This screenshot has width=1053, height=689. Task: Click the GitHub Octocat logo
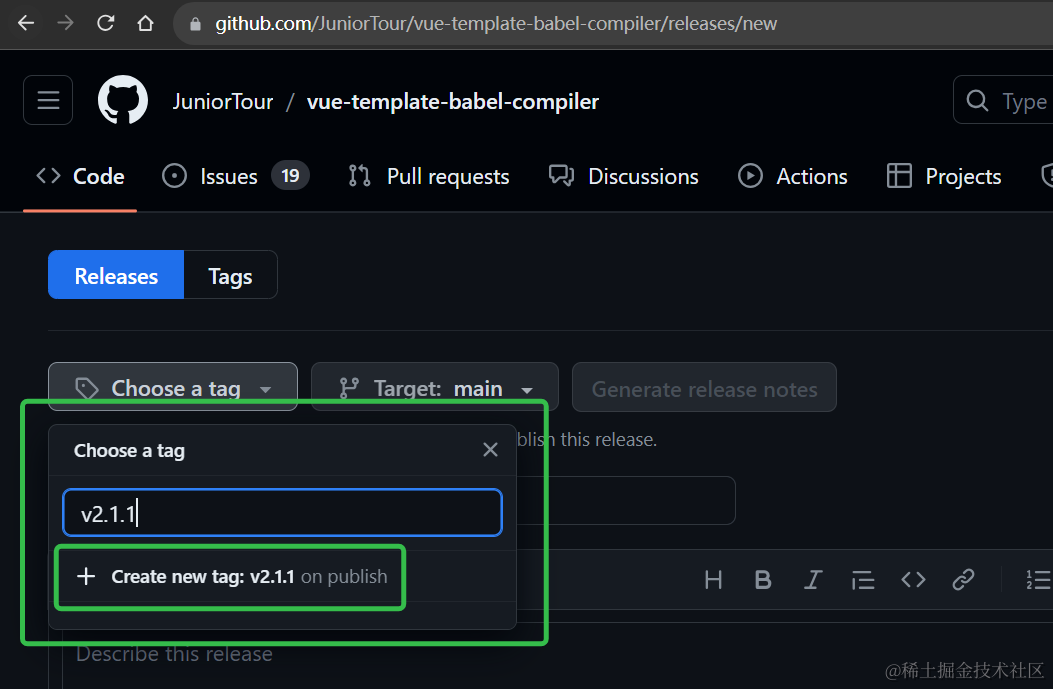point(123,101)
